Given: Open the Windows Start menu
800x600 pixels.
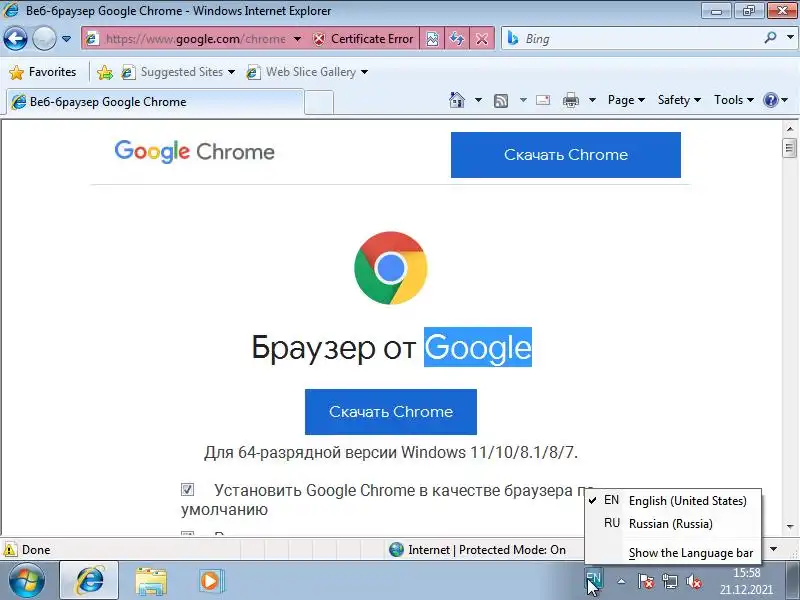Looking at the screenshot, I should (26, 581).
